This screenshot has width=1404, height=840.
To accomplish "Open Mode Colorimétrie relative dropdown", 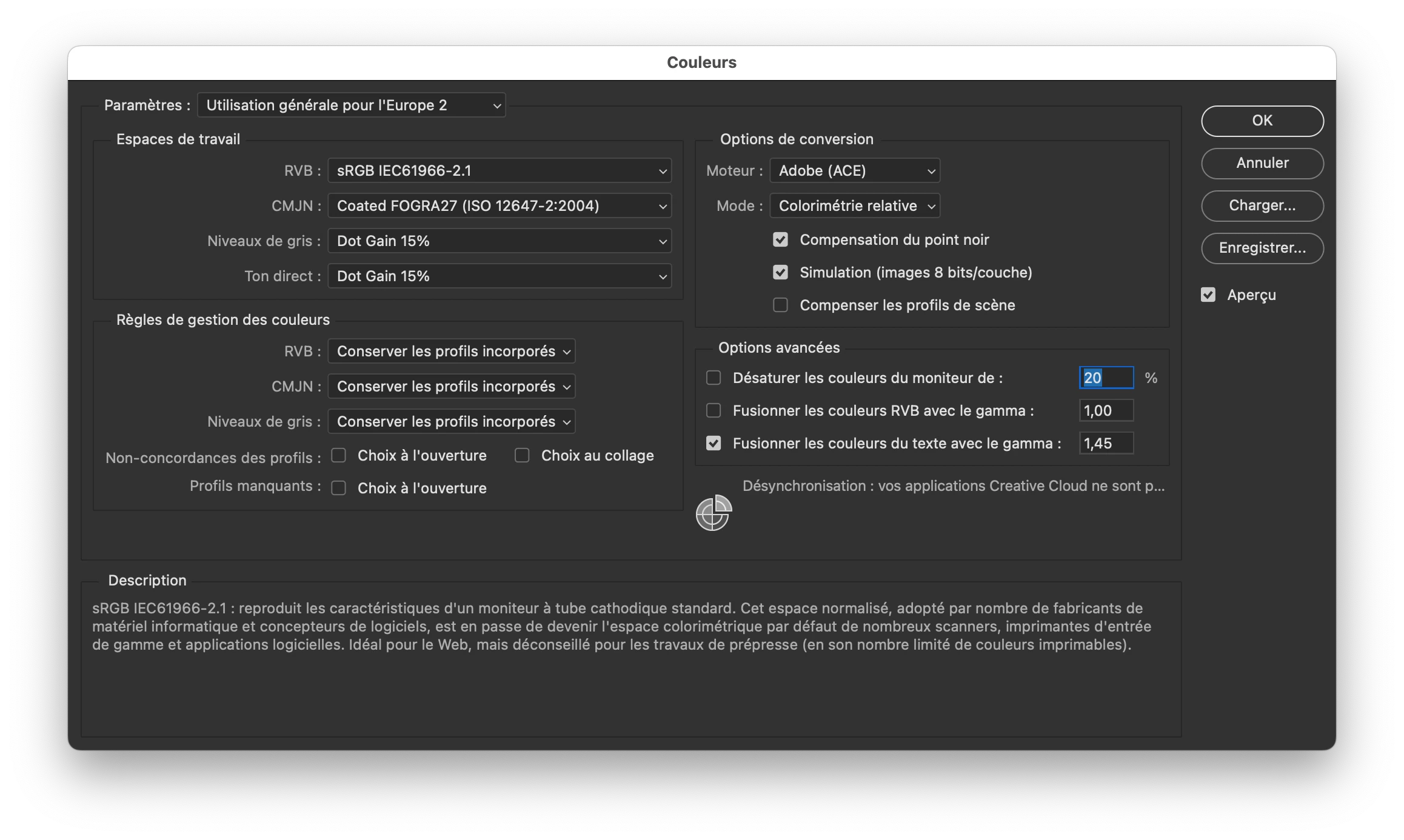I will 854,206.
